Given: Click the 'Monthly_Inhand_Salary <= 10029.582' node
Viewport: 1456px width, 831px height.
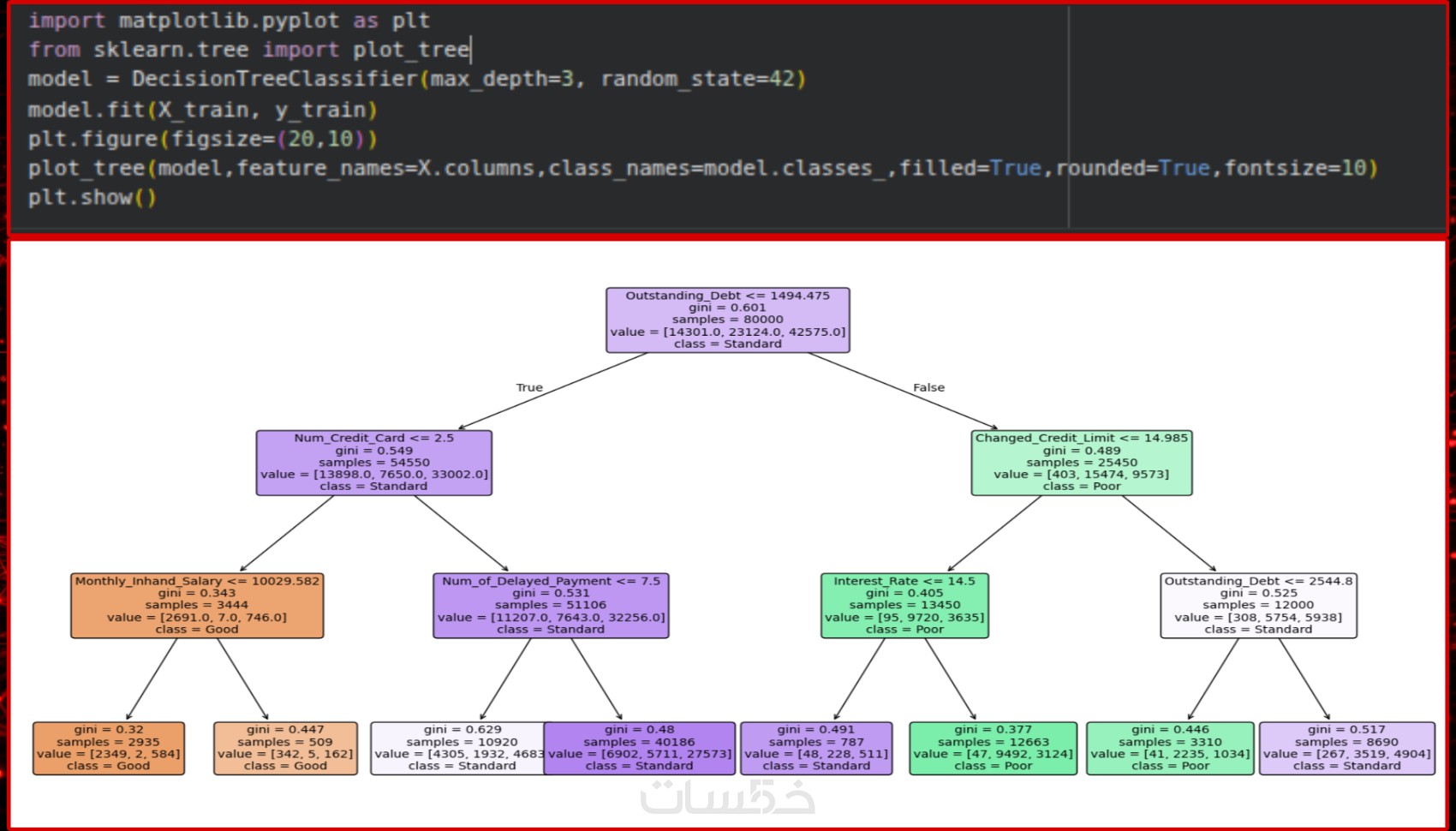Looking at the screenshot, I should 197,606.
